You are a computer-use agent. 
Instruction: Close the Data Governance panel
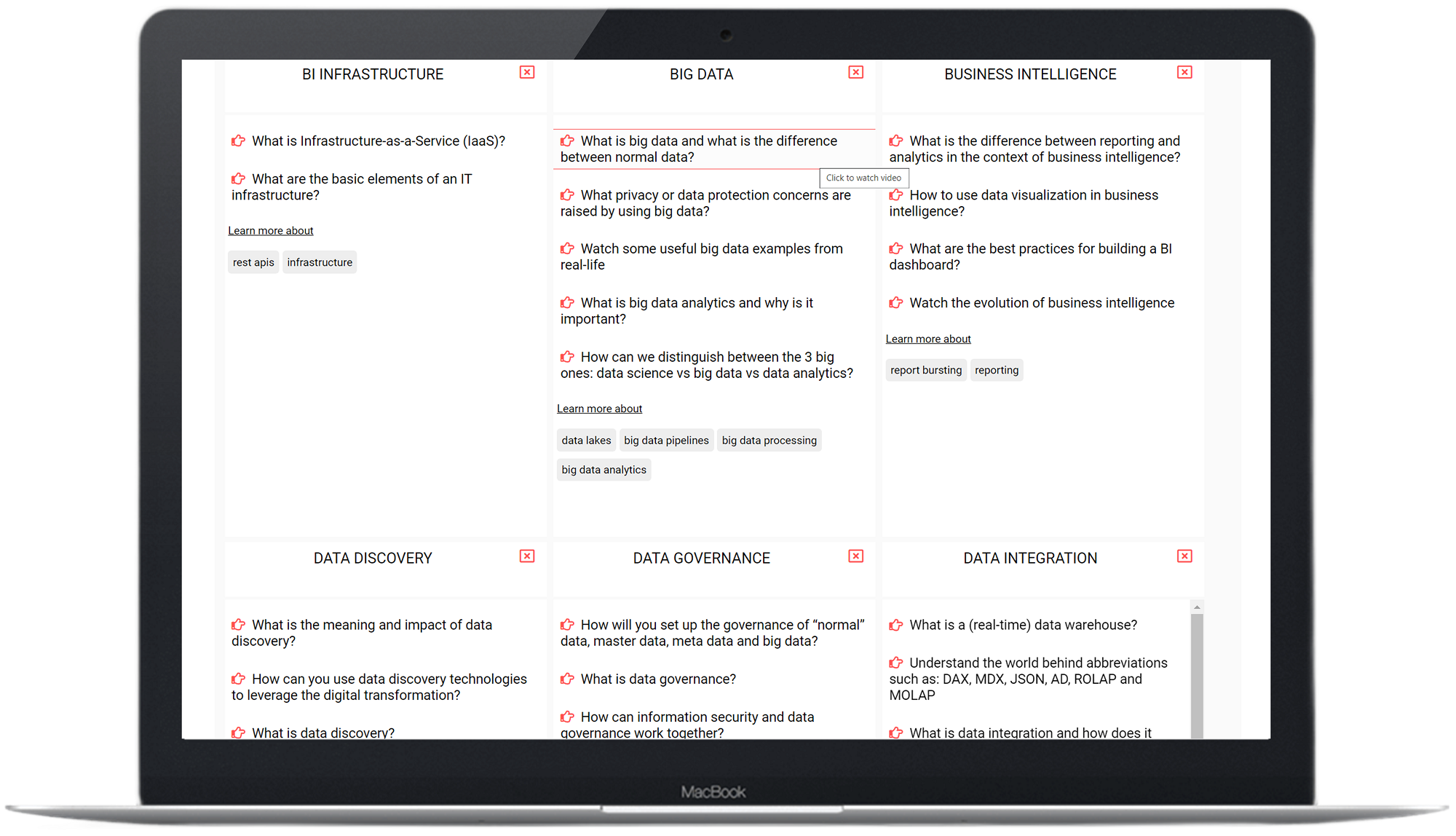point(856,556)
